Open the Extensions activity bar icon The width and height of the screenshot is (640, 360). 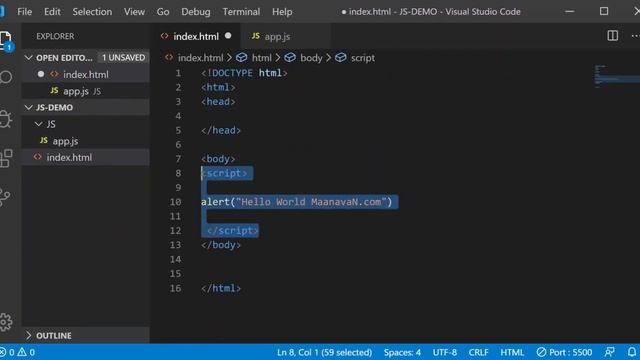tap(6, 158)
